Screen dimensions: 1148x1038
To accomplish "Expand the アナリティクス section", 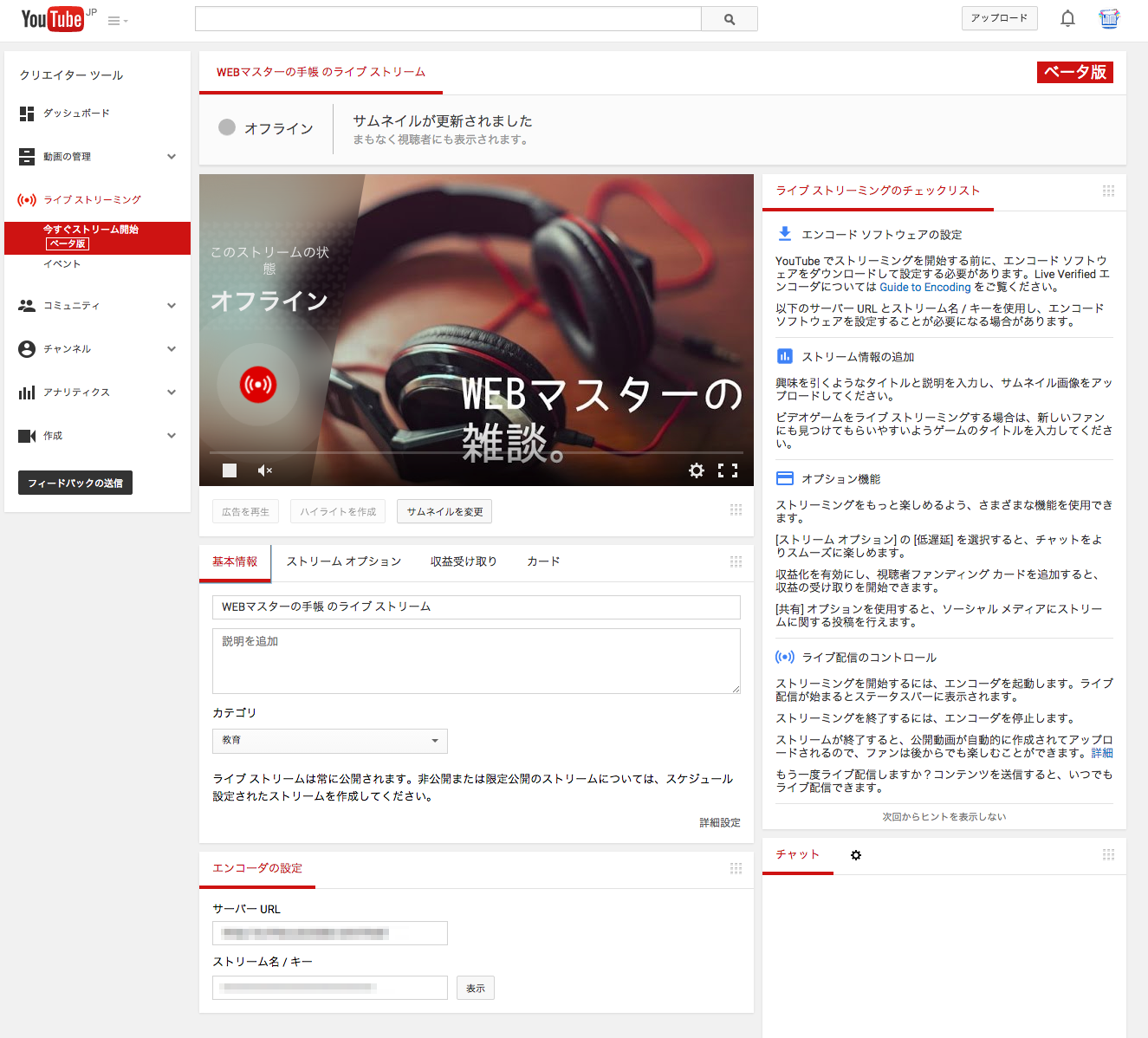I will point(172,392).
